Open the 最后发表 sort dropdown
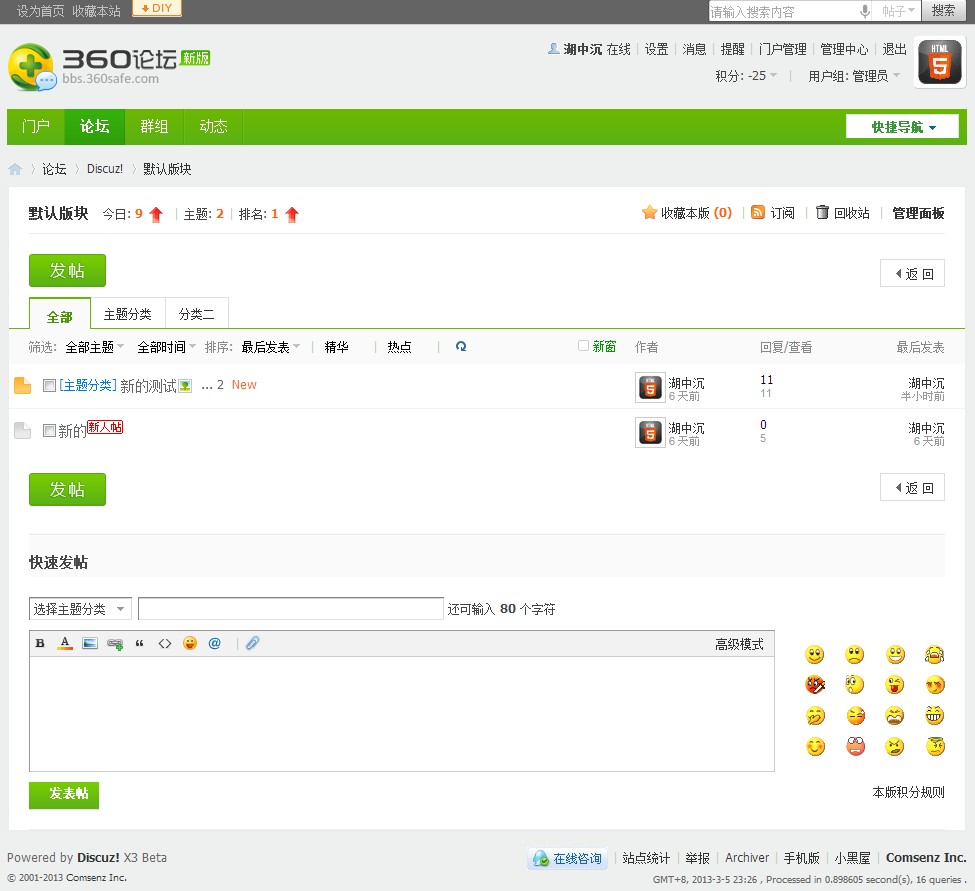The width and height of the screenshot is (975, 891). tap(270, 347)
